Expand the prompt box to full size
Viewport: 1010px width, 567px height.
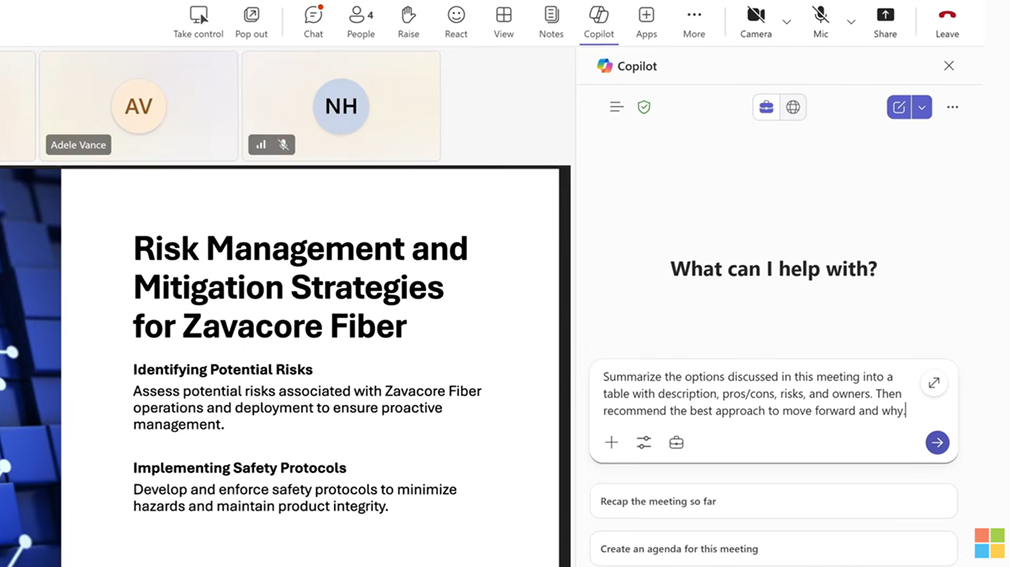pyautogui.click(x=934, y=383)
